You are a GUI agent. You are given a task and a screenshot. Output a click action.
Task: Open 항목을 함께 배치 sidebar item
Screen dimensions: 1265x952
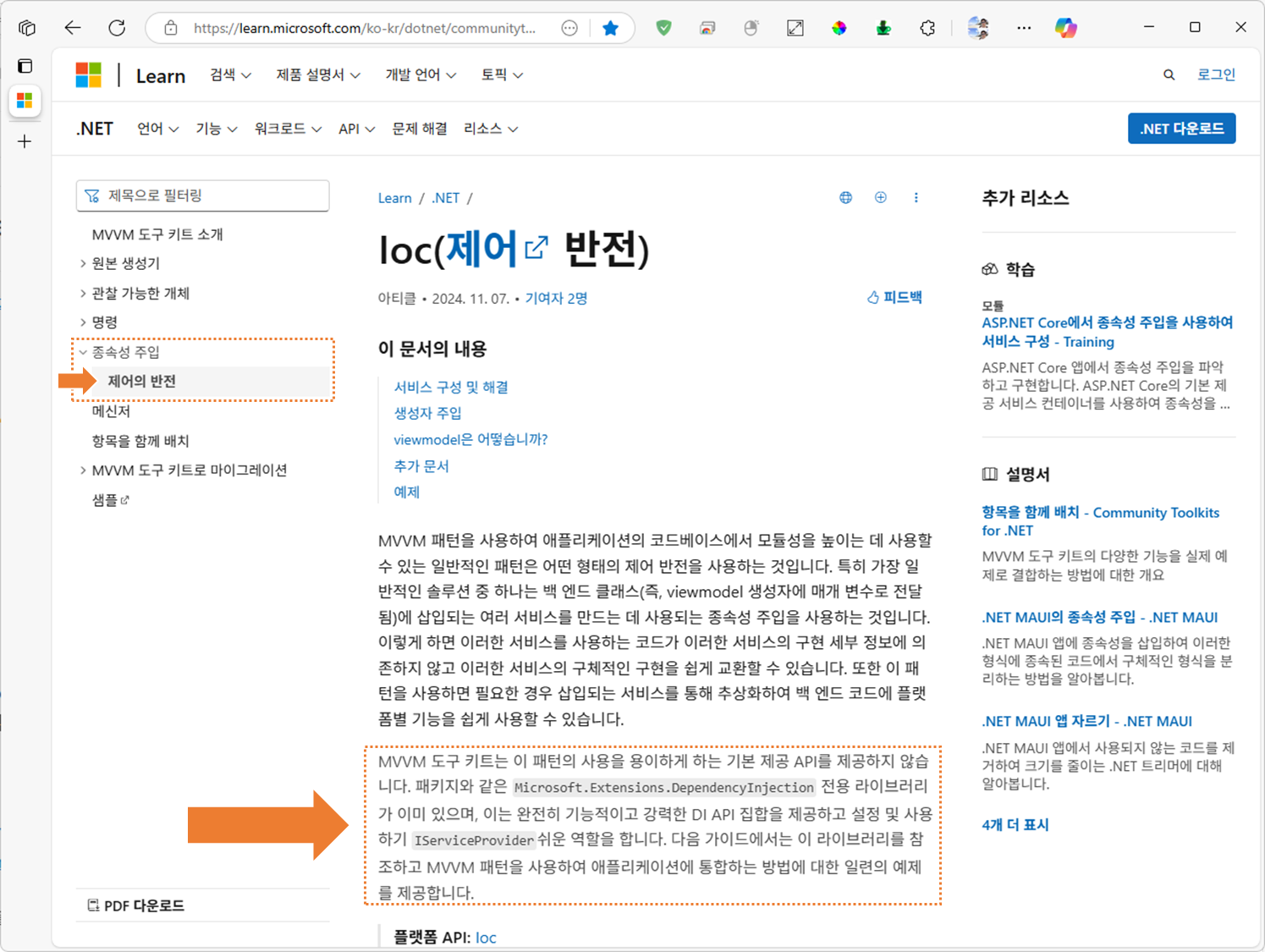[x=140, y=441]
